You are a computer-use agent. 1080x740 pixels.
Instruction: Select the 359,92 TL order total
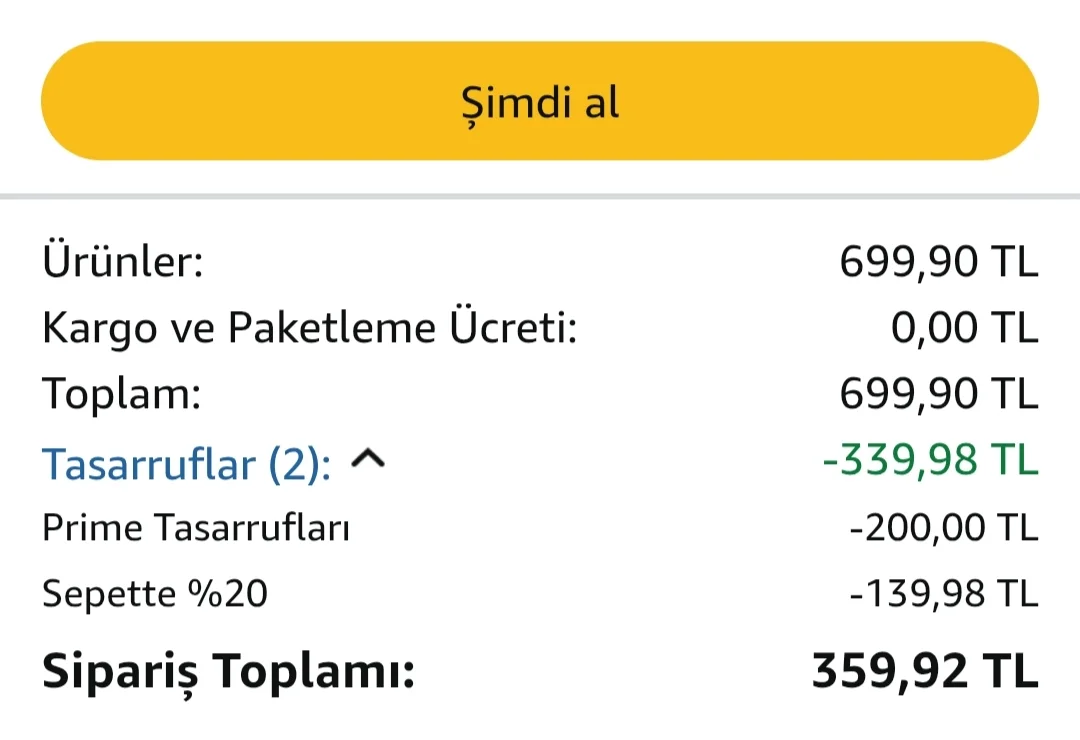924,671
